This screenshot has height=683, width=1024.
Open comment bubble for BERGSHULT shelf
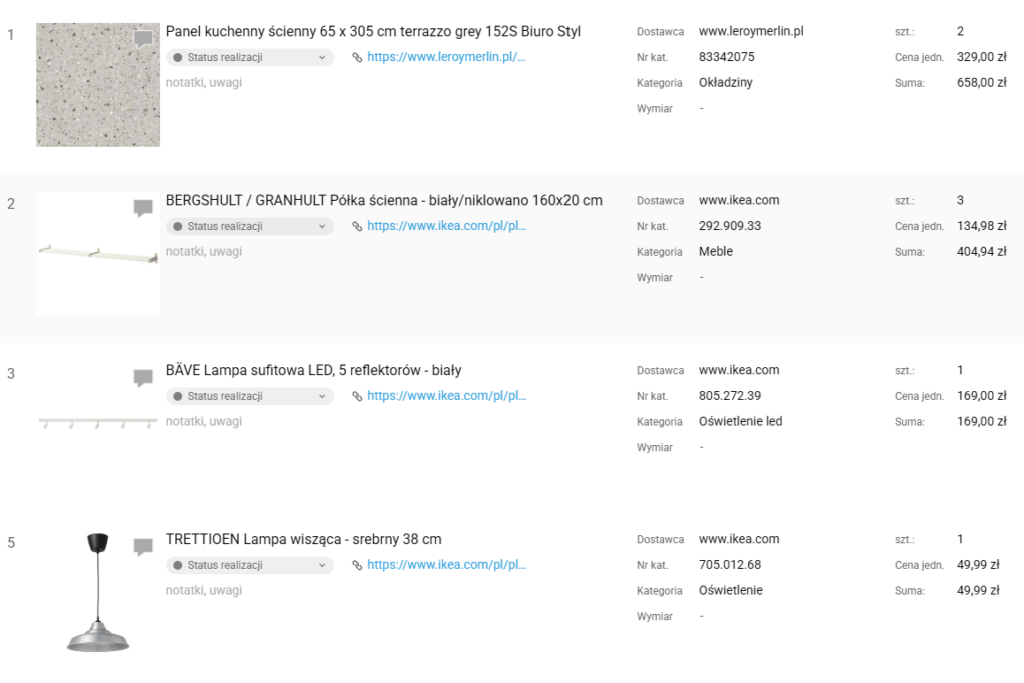[x=143, y=208]
